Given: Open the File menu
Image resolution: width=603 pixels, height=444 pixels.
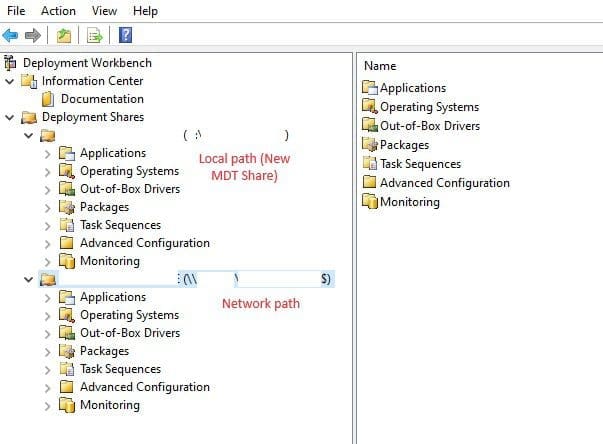Looking at the screenshot, I should point(16,11).
